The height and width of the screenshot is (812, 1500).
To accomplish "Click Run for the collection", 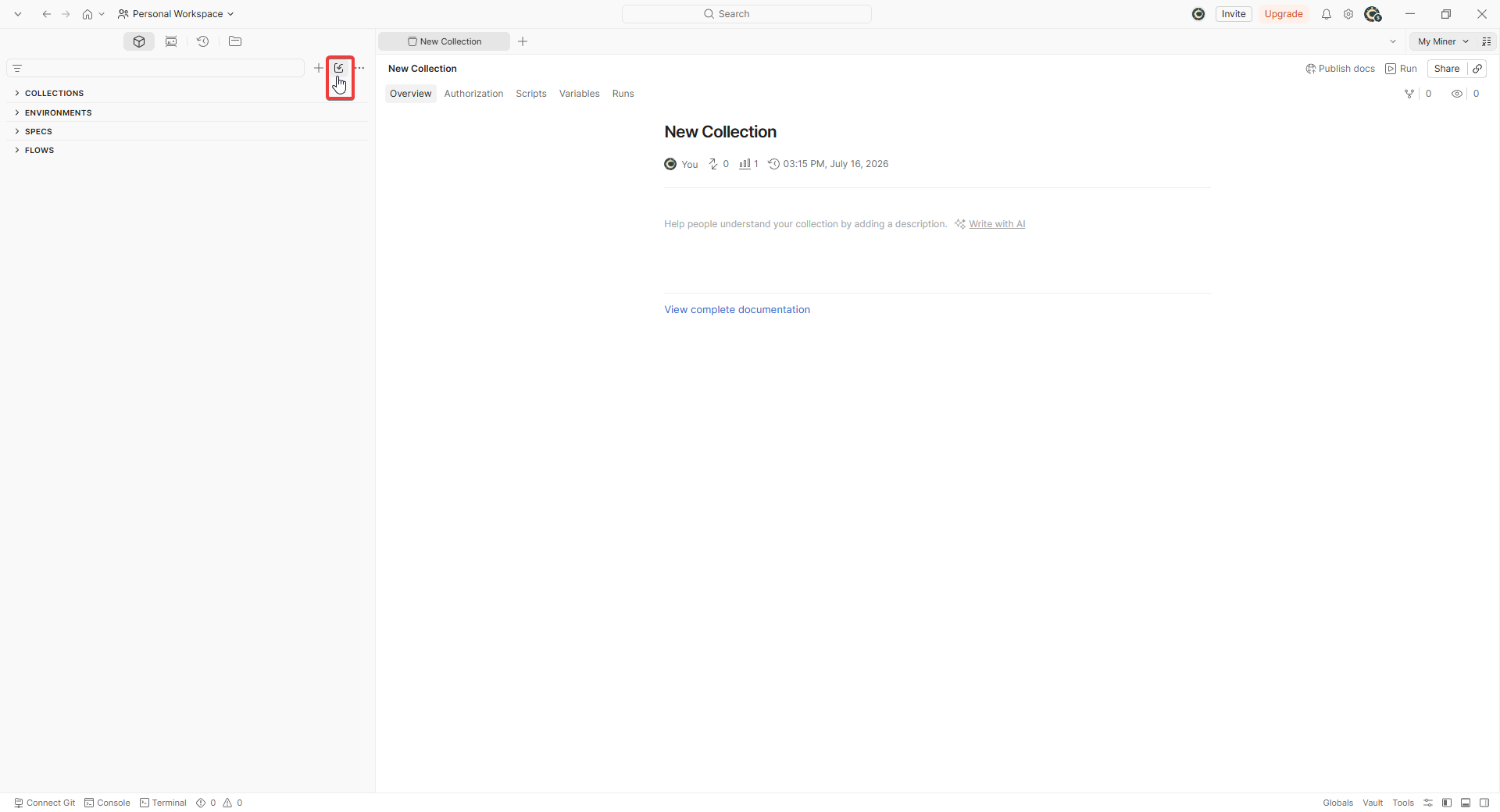I will pos(1401,69).
